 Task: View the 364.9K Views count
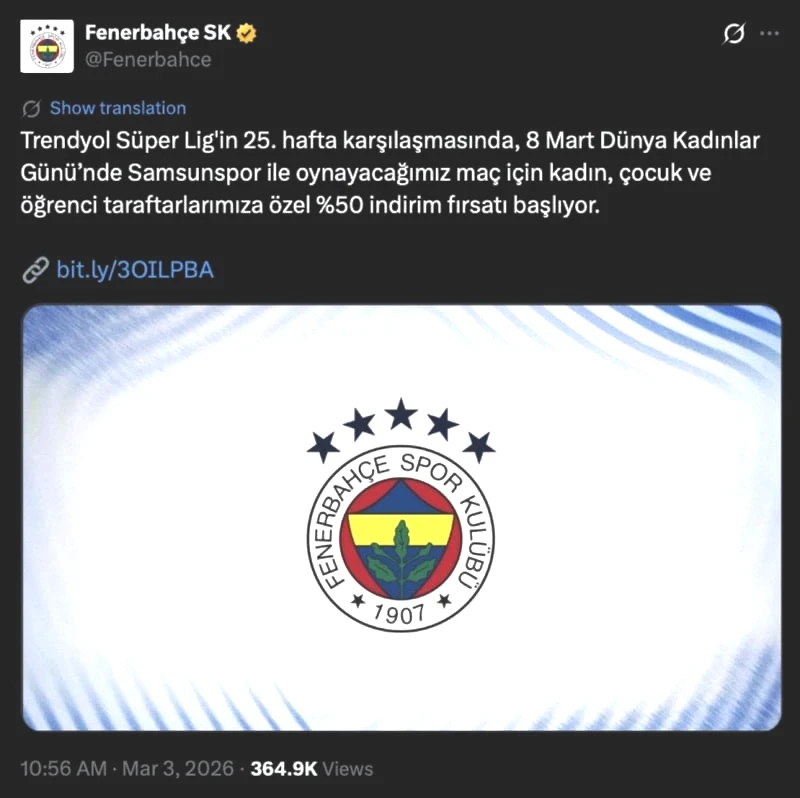(x=312, y=769)
